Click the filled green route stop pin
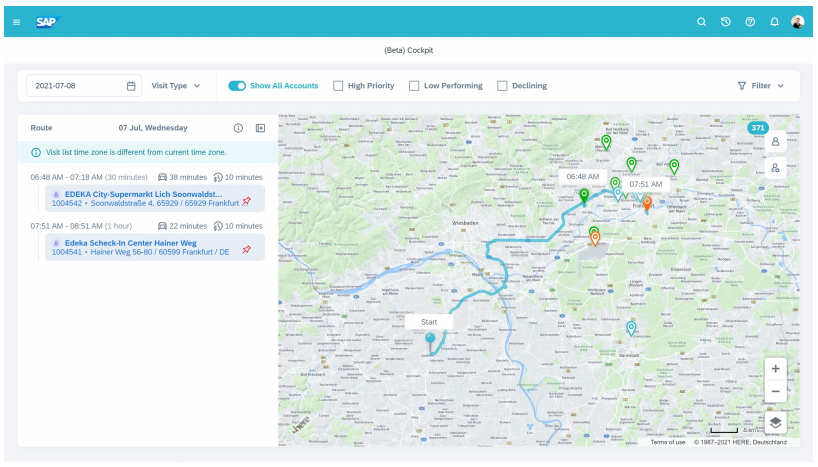This screenshot has height=467, width=818. click(584, 196)
